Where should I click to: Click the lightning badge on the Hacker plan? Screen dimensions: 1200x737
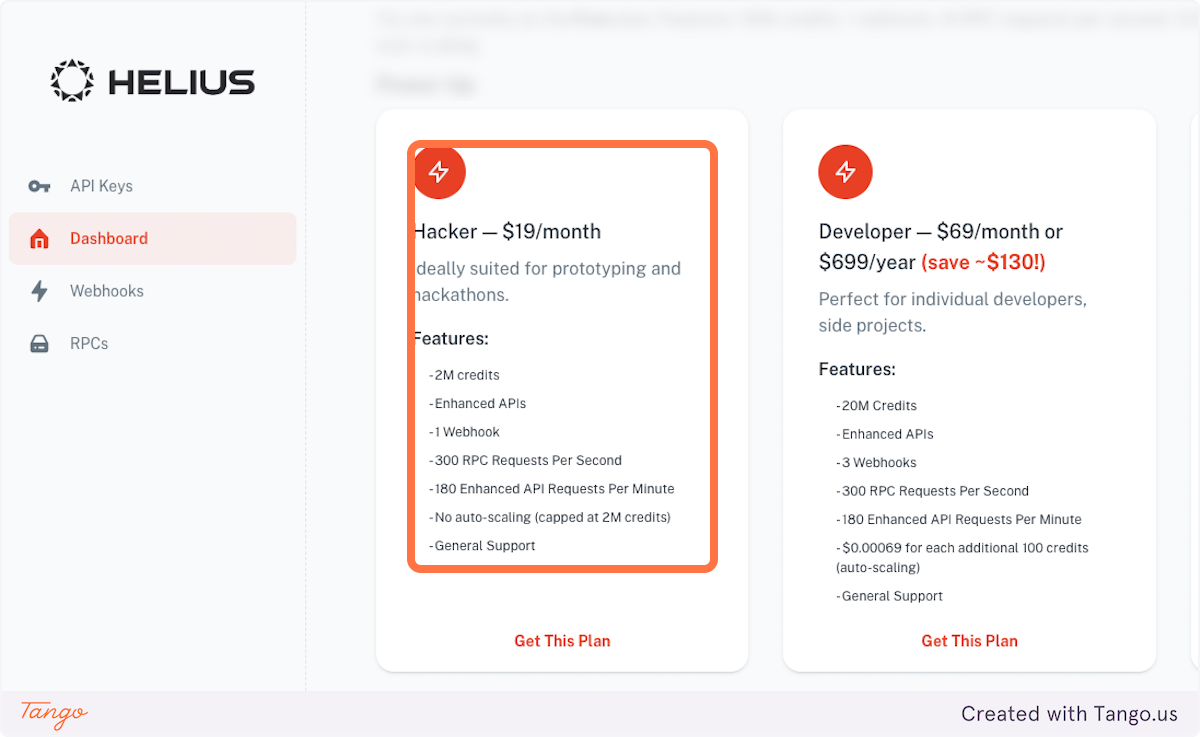440,172
